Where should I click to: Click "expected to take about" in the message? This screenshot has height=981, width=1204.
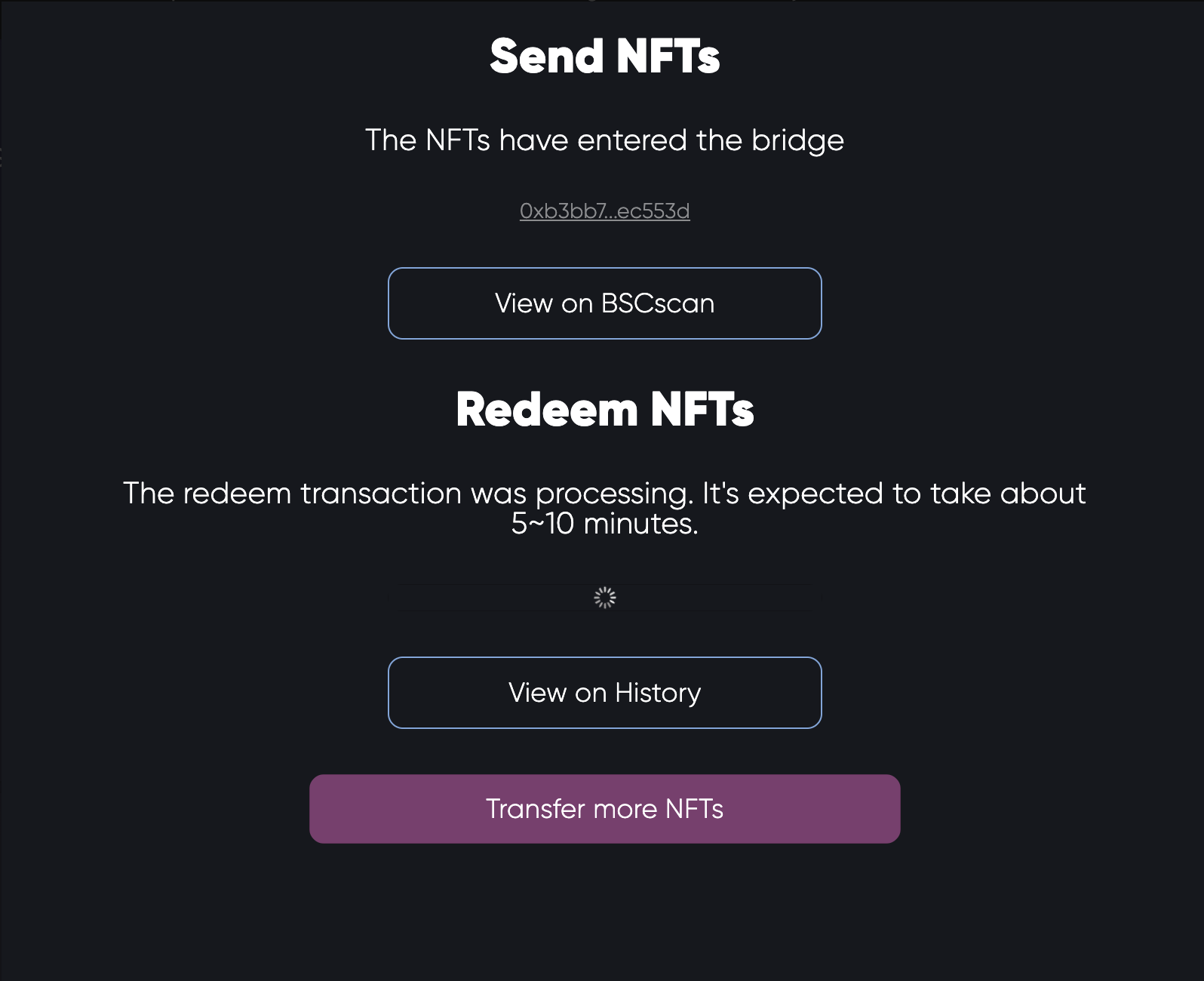916,494
